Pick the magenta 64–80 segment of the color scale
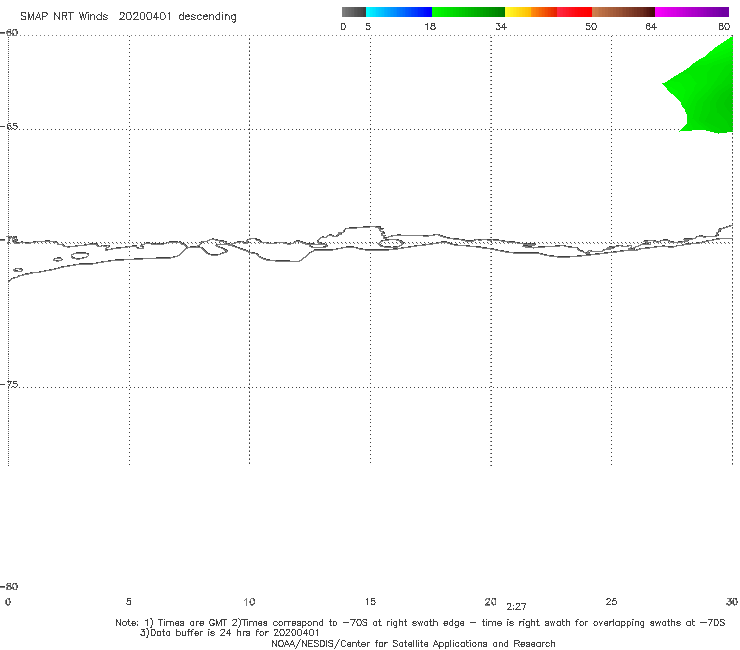The height and width of the screenshot is (650, 740). tap(692, 12)
